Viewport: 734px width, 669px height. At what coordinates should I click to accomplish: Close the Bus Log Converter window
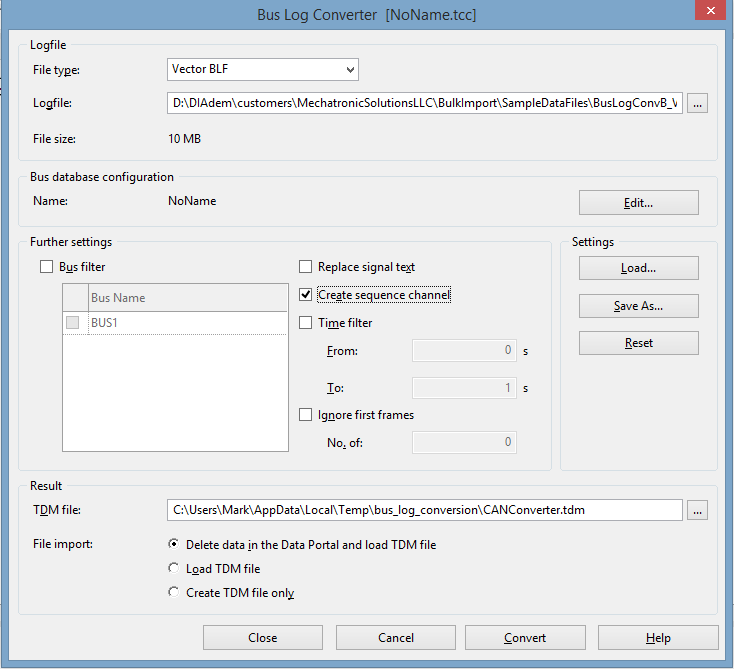[709, 10]
